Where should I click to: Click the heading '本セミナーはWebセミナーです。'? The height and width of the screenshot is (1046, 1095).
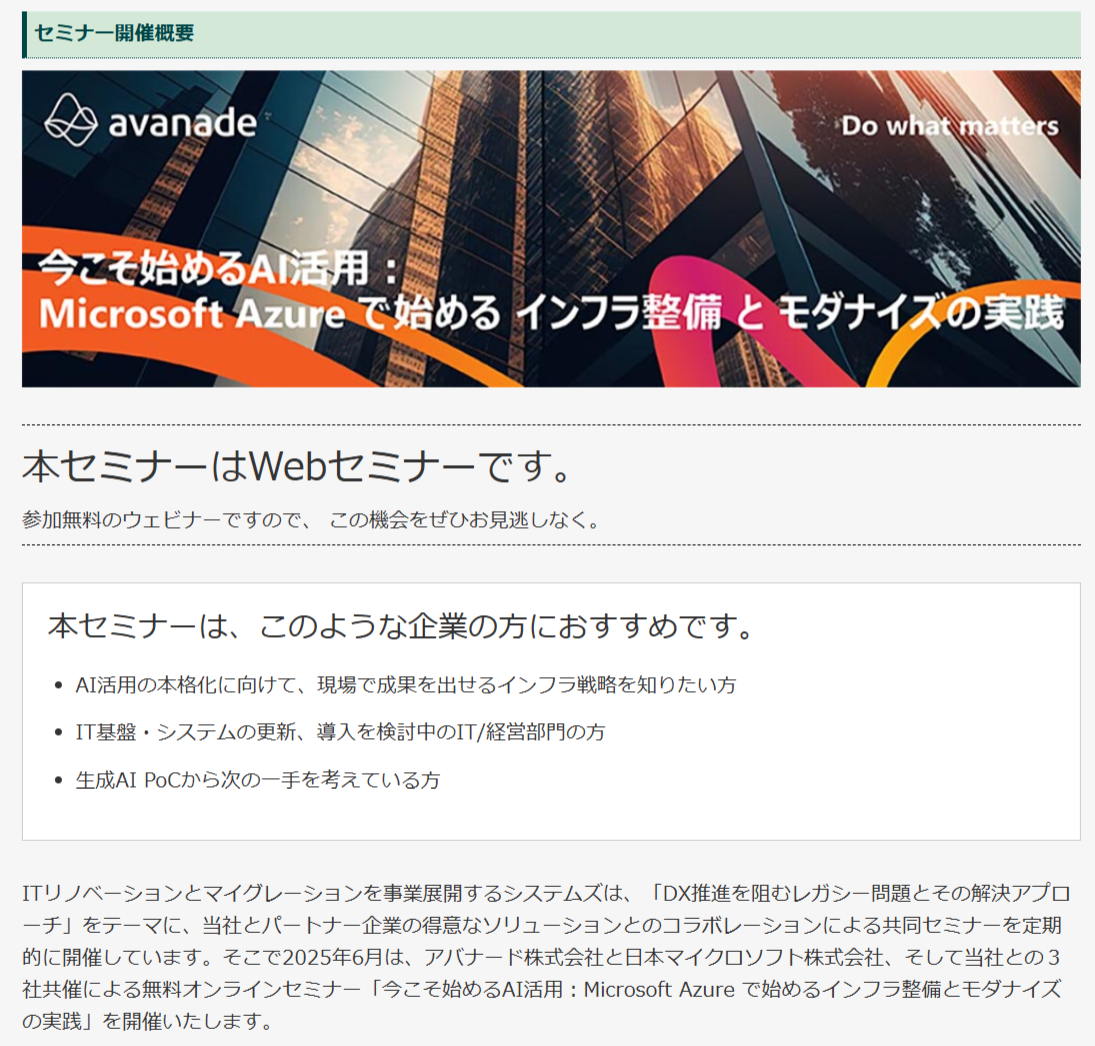(298, 466)
